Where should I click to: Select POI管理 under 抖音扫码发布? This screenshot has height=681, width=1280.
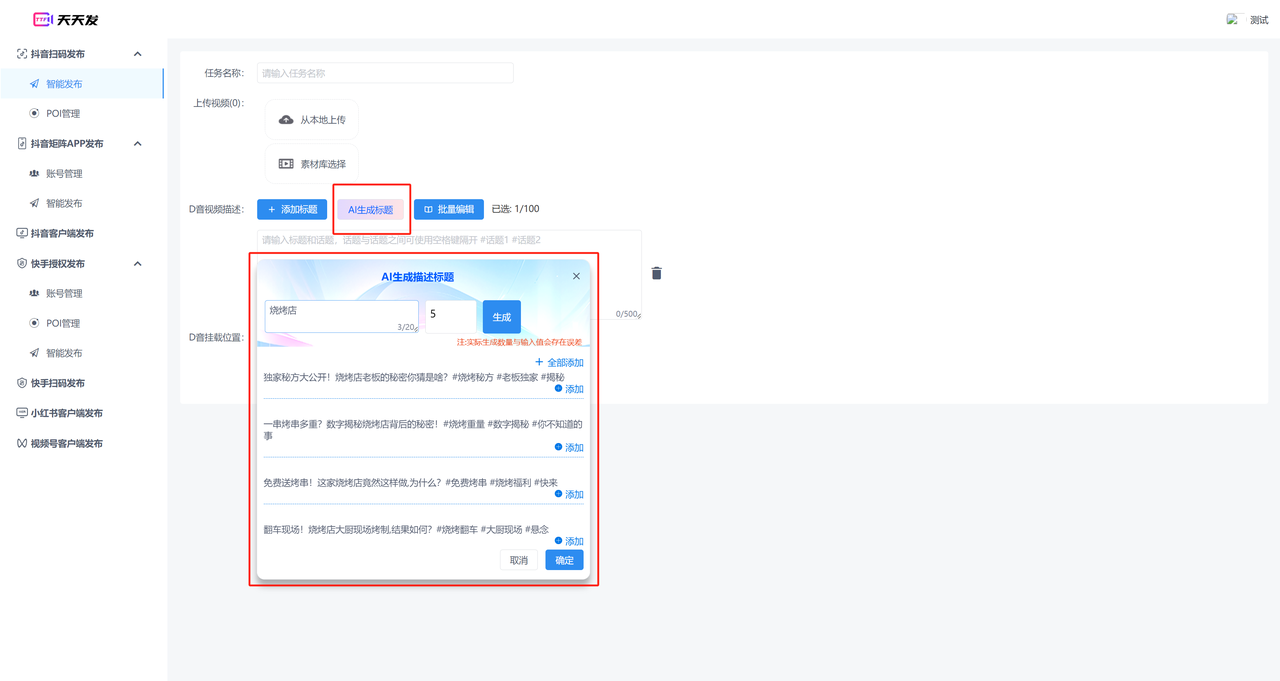pyautogui.click(x=63, y=114)
